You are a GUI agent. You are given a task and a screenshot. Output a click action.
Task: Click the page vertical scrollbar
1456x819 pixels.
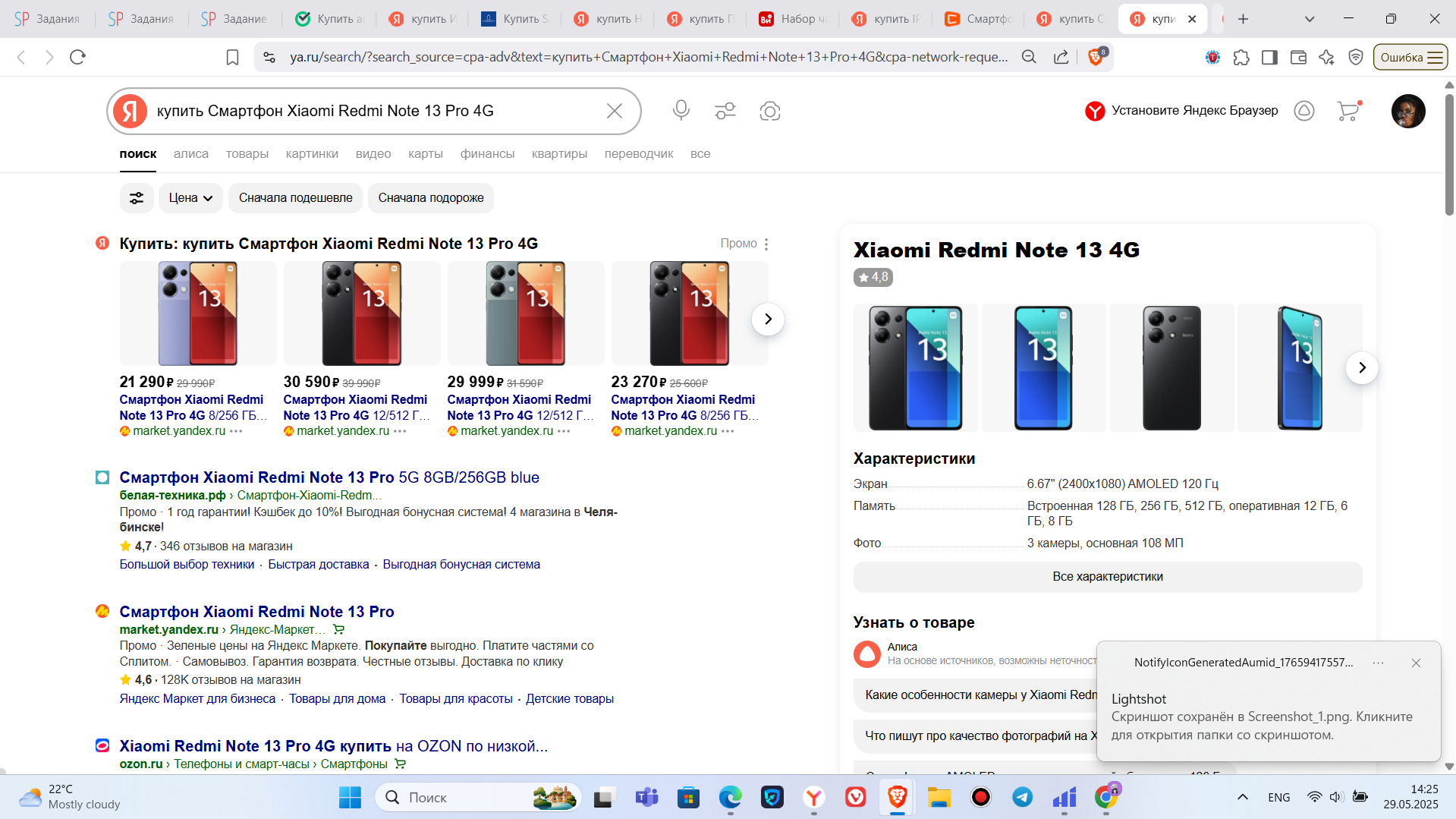[x=1449, y=154]
